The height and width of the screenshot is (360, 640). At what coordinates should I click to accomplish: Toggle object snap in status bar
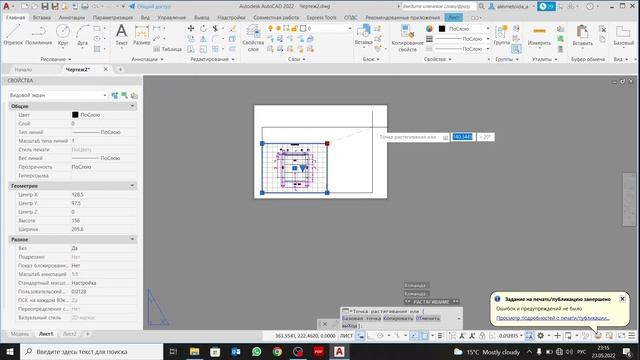[424, 336]
